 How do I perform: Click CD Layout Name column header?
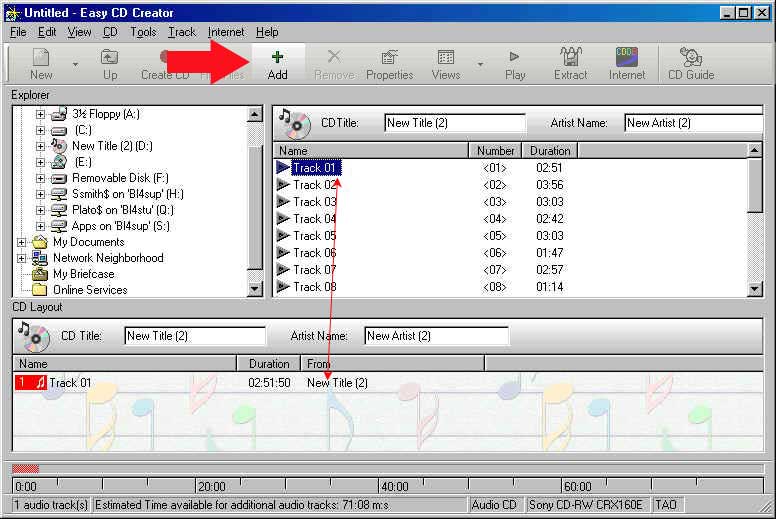click(x=125, y=364)
